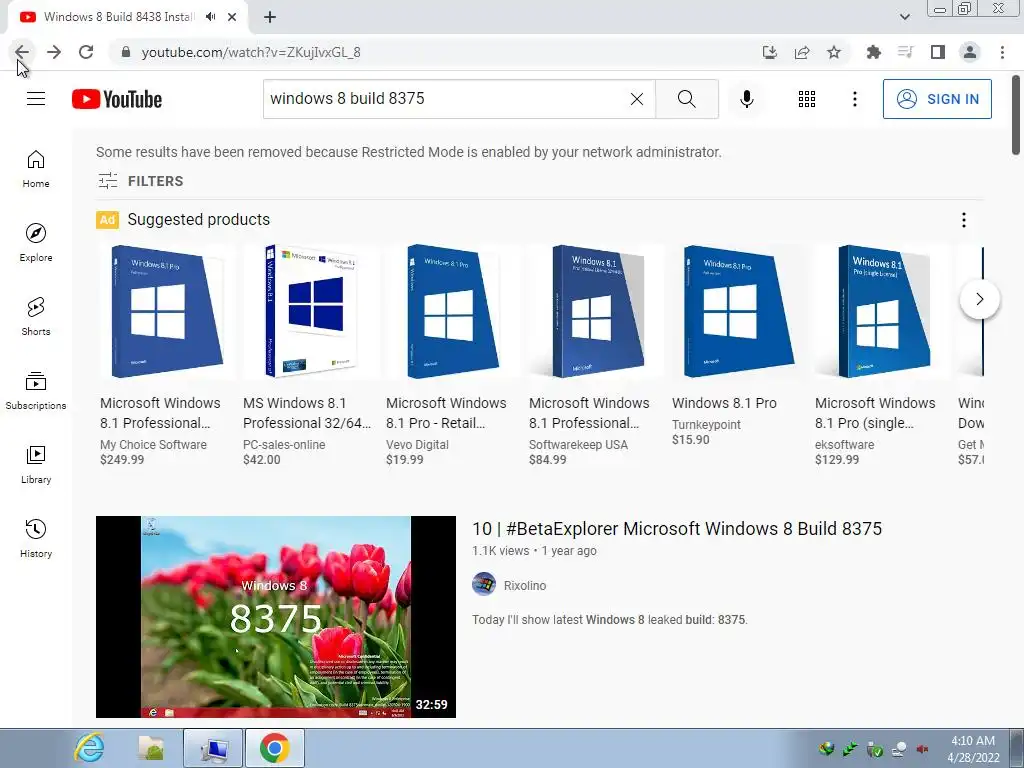Expand the tab search dropdown arrow
This screenshot has width=1024, height=768.
coord(904,17)
